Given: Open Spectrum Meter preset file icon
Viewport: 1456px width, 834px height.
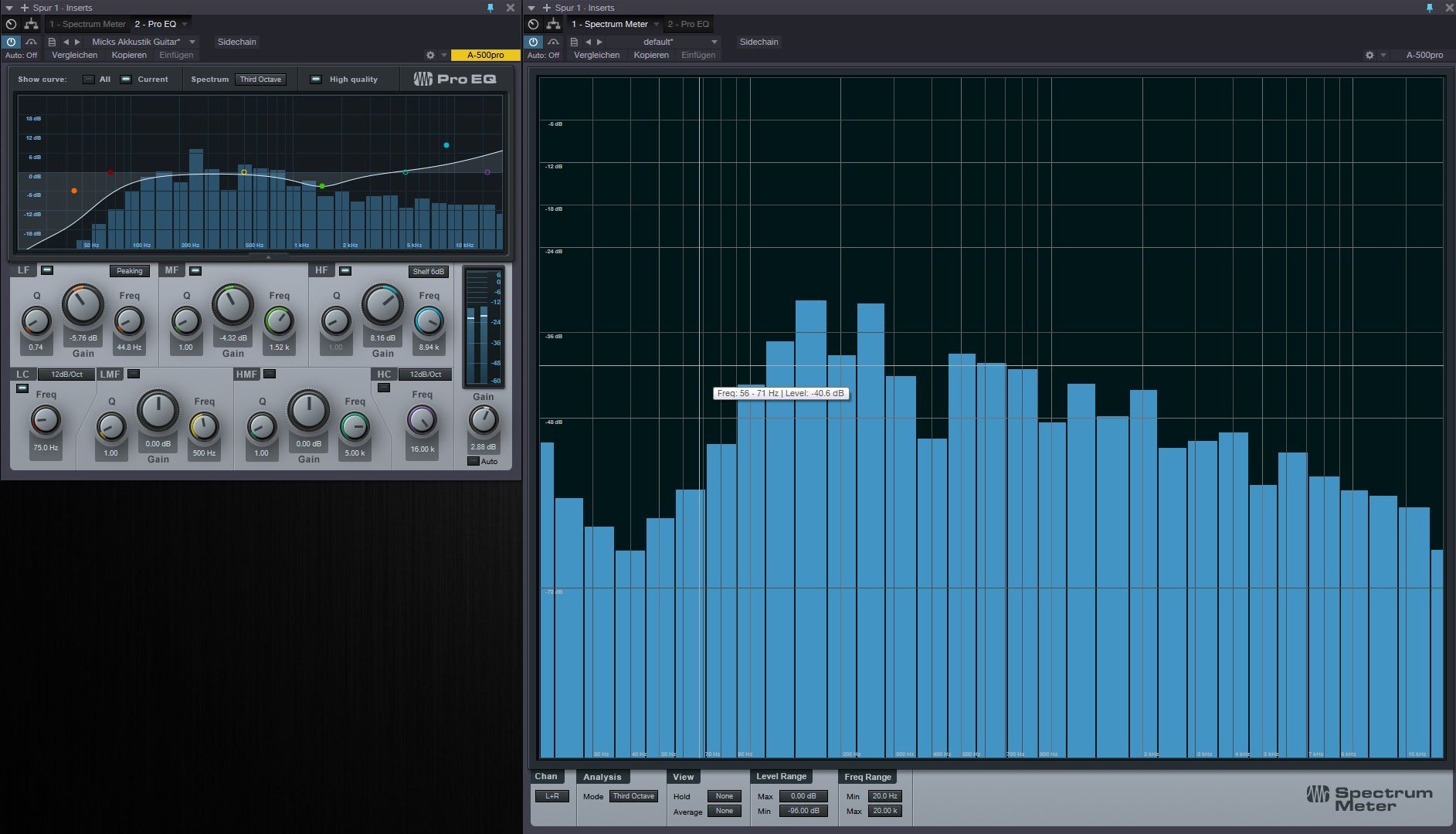Looking at the screenshot, I should [574, 42].
